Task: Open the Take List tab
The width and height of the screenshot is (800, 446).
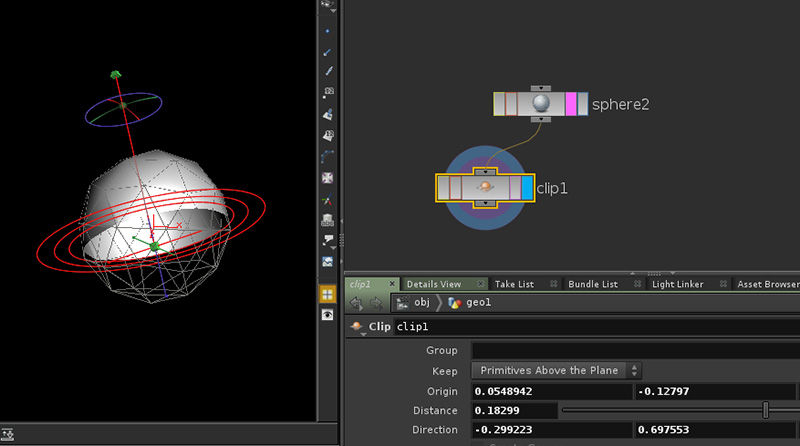Action: pos(514,284)
